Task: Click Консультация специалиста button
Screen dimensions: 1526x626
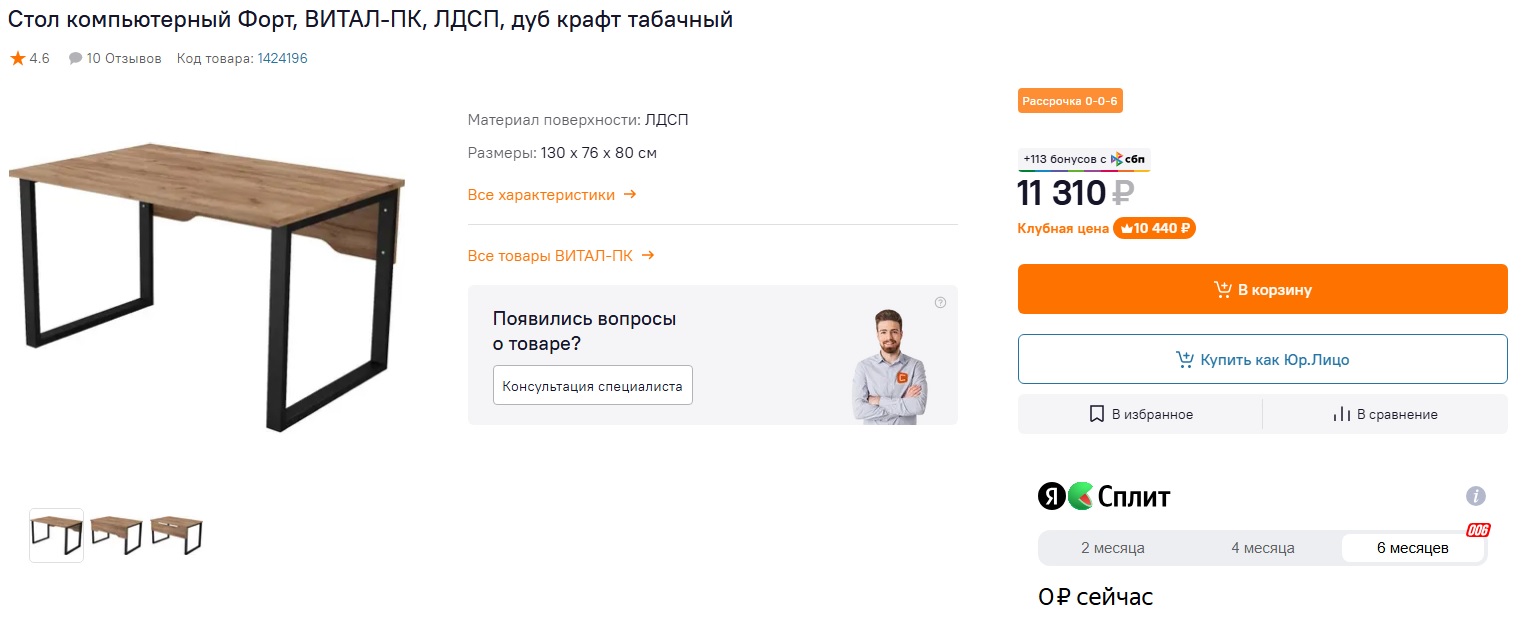Action: [592, 386]
